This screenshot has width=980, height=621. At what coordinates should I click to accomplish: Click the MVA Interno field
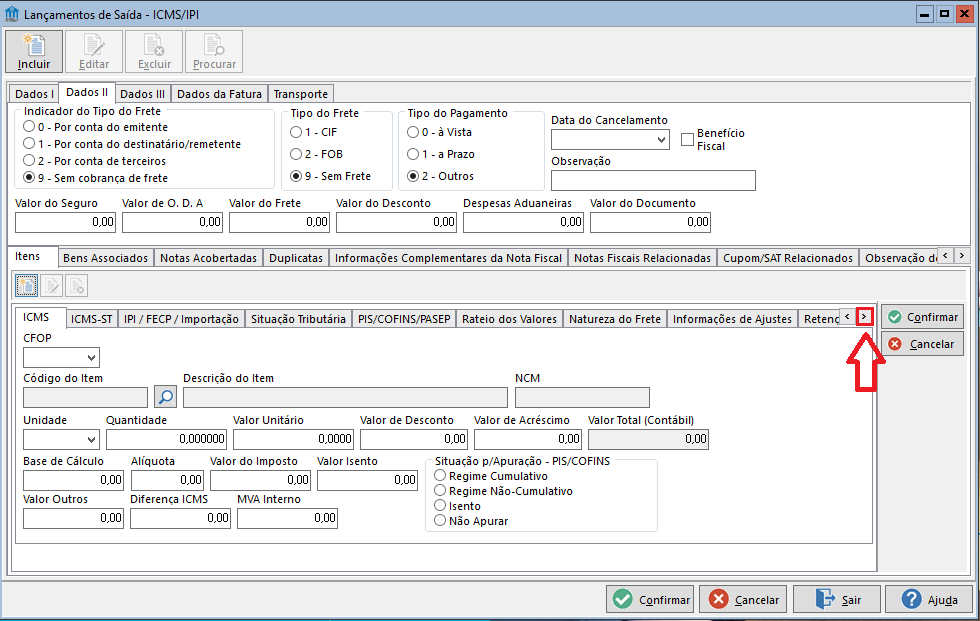coord(288,518)
